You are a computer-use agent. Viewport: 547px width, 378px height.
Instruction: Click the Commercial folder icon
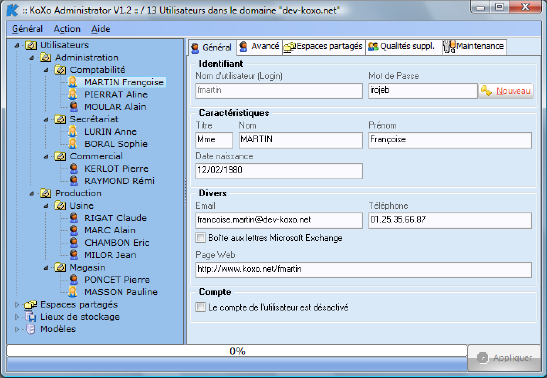(x=60, y=156)
